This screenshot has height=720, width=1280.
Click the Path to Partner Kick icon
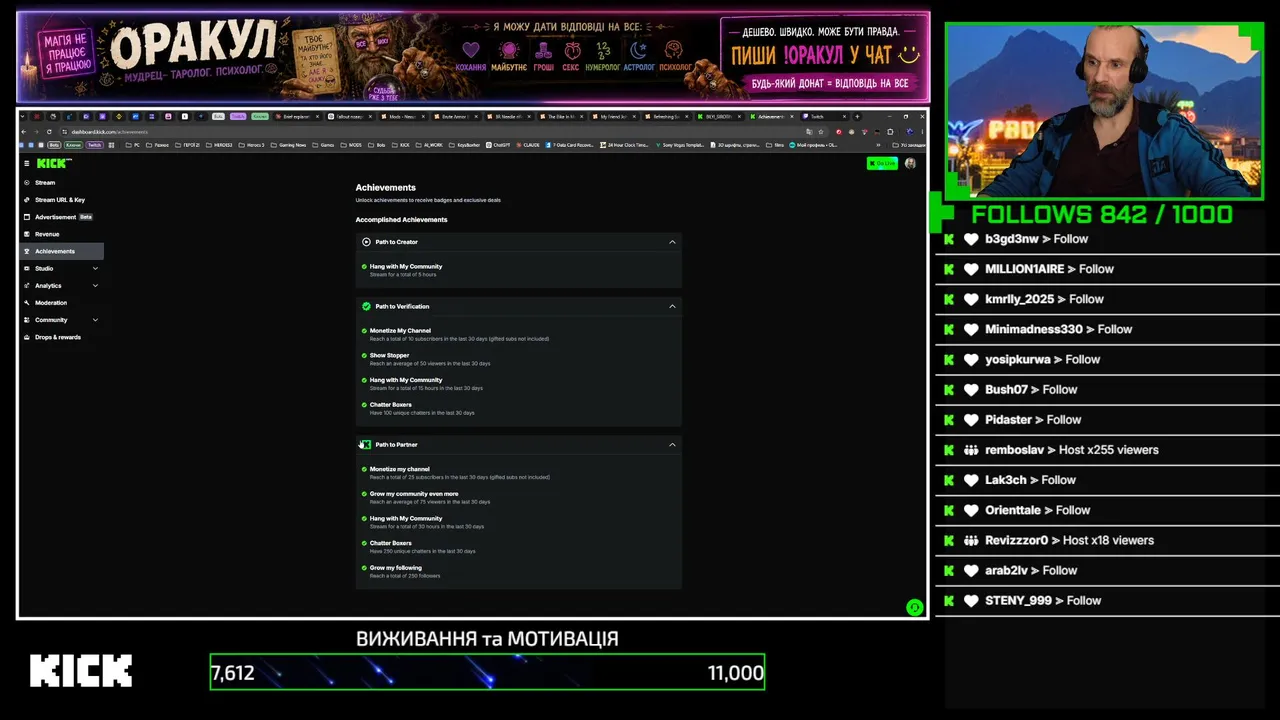(x=366, y=444)
